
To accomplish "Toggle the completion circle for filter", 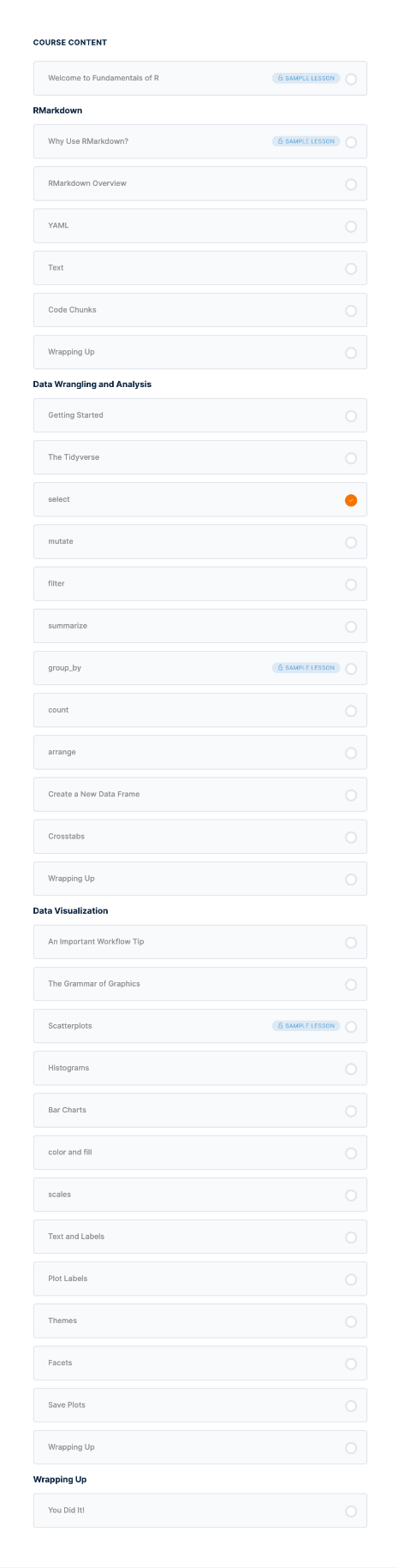I will pyautogui.click(x=351, y=585).
